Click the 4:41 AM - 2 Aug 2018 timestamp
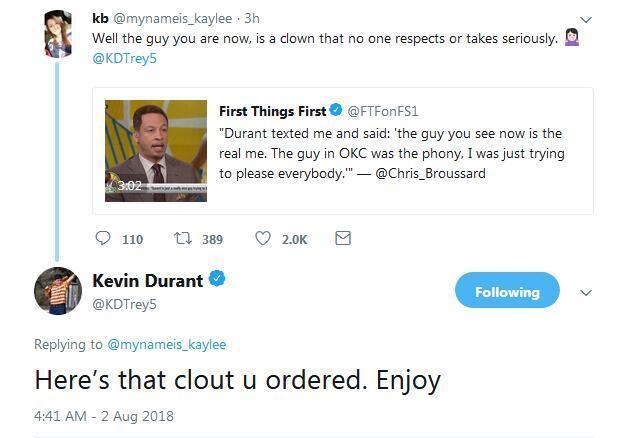This screenshot has width=624, height=438. [104, 415]
